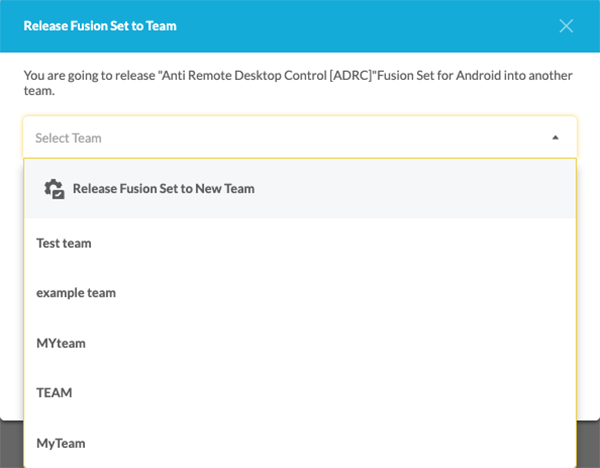Click the trailing "team." word in description
Image resolution: width=600 pixels, height=468 pixels.
tap(38, 91)
